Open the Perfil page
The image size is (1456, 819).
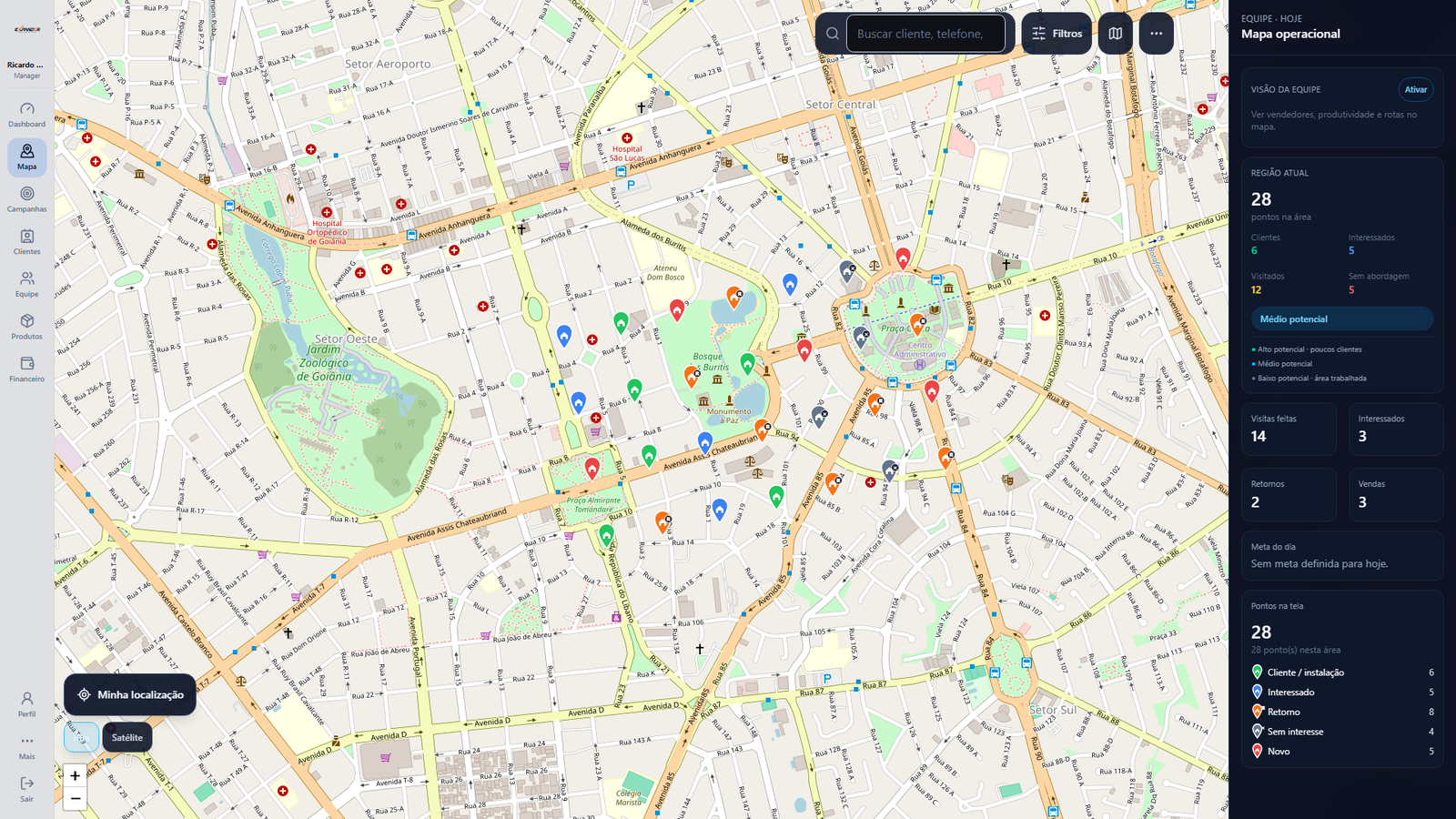[x=26, y=704]
